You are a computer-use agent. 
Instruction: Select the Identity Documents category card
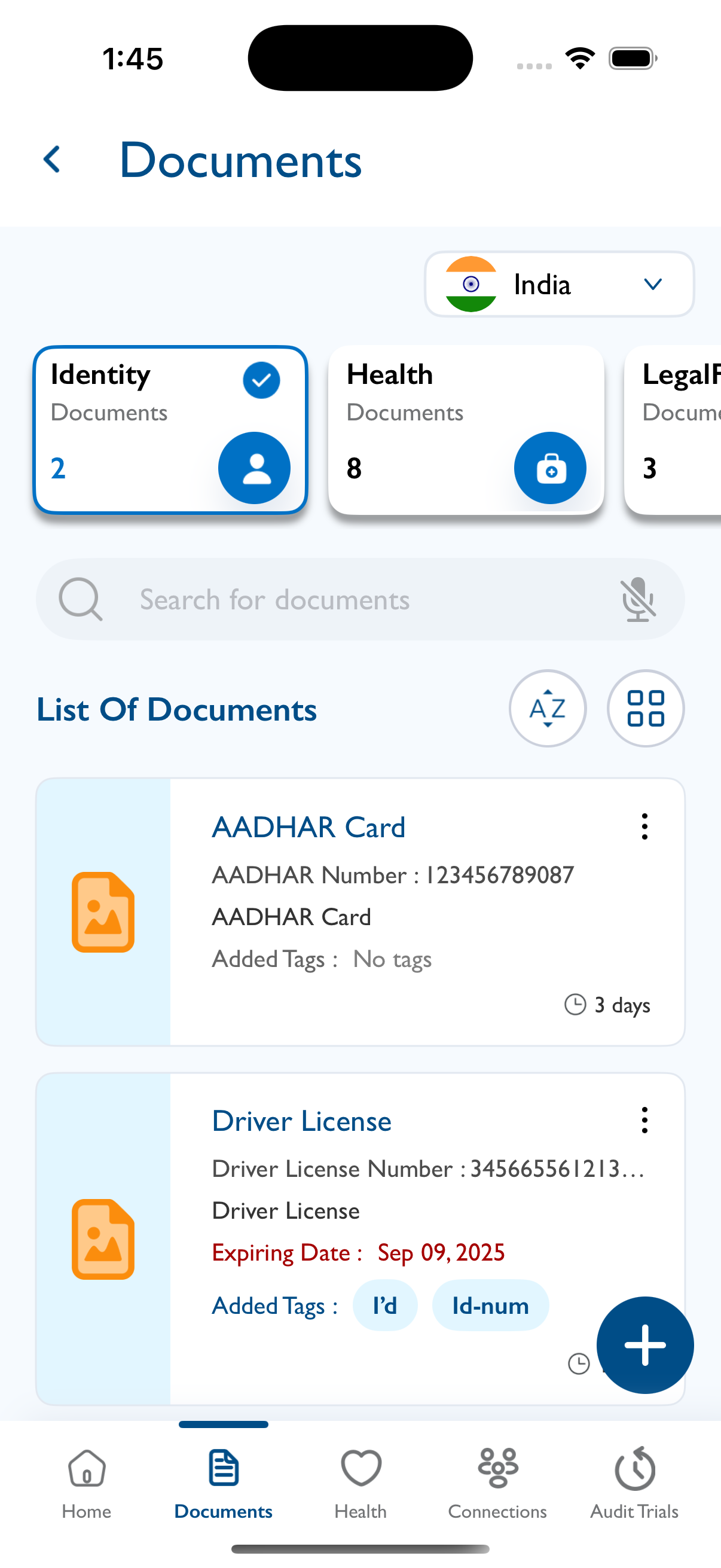170,431
